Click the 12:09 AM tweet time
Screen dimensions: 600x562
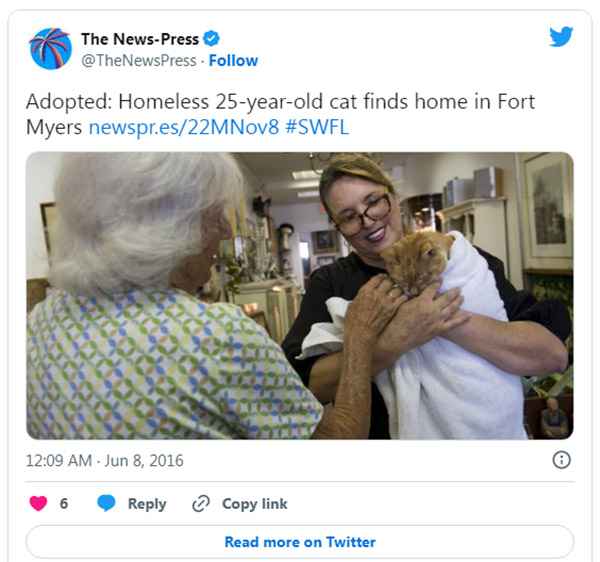(x=59, y=460)
